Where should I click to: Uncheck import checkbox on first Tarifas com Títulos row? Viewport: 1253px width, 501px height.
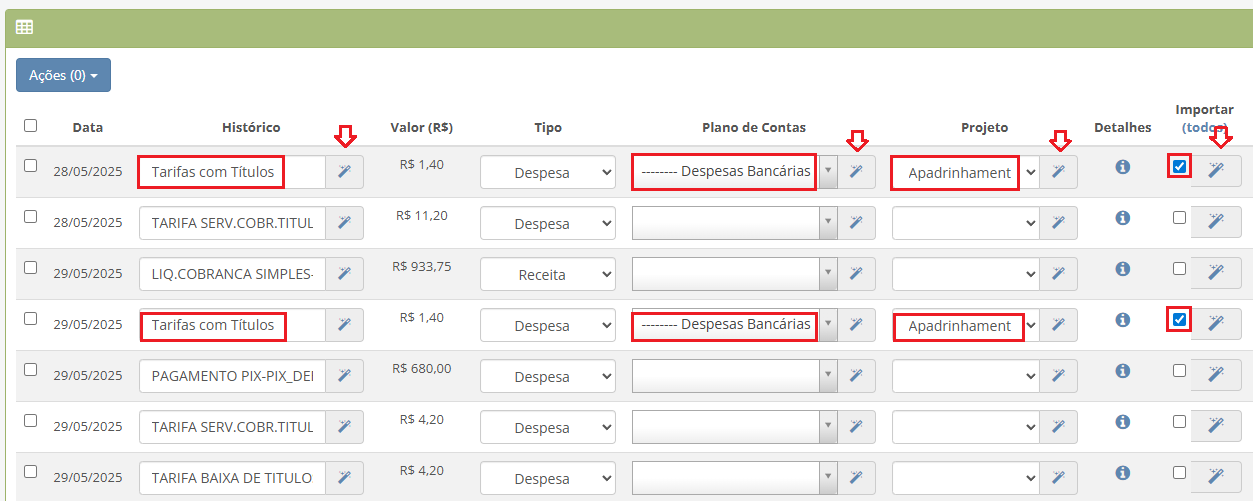1180,166
